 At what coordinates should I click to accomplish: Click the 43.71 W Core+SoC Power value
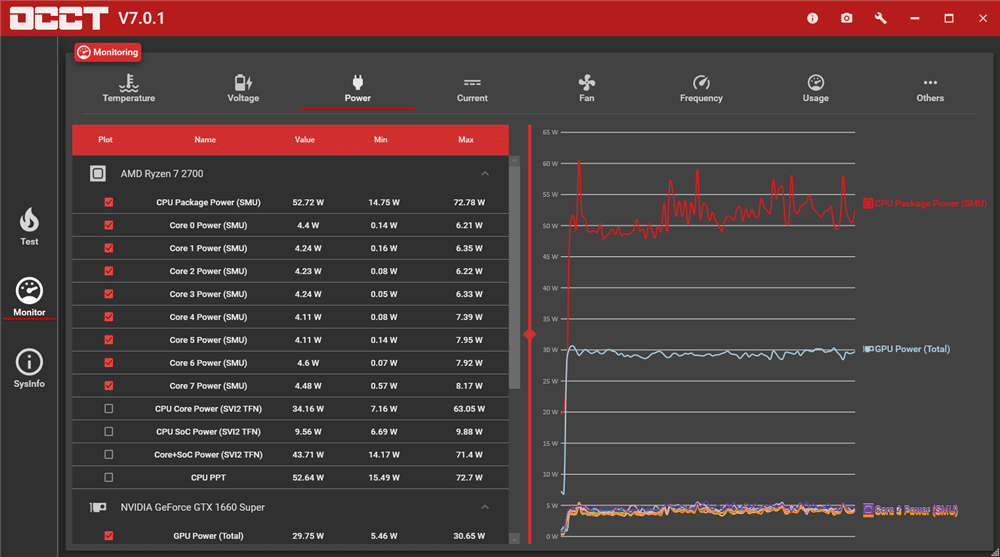(x=308, y=455)
